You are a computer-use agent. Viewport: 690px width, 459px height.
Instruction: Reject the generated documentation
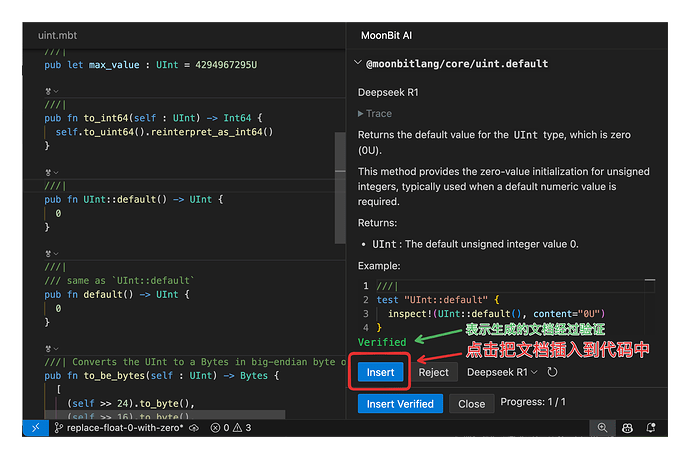(433, 372)
